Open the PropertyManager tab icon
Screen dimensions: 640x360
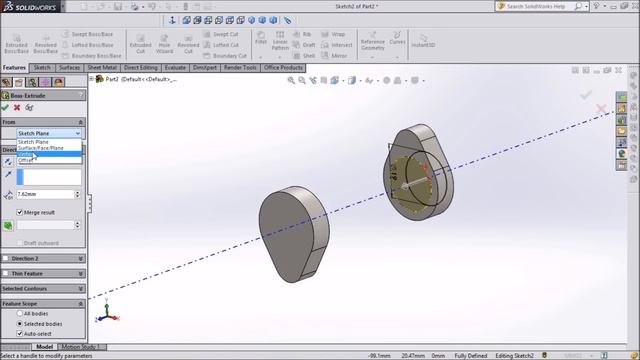[19, 82]
